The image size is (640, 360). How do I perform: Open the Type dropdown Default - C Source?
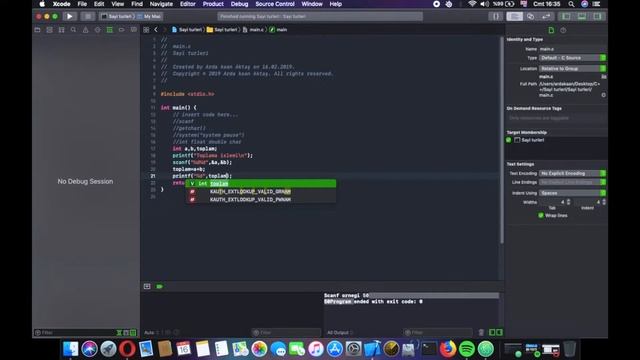pos(572,58)
